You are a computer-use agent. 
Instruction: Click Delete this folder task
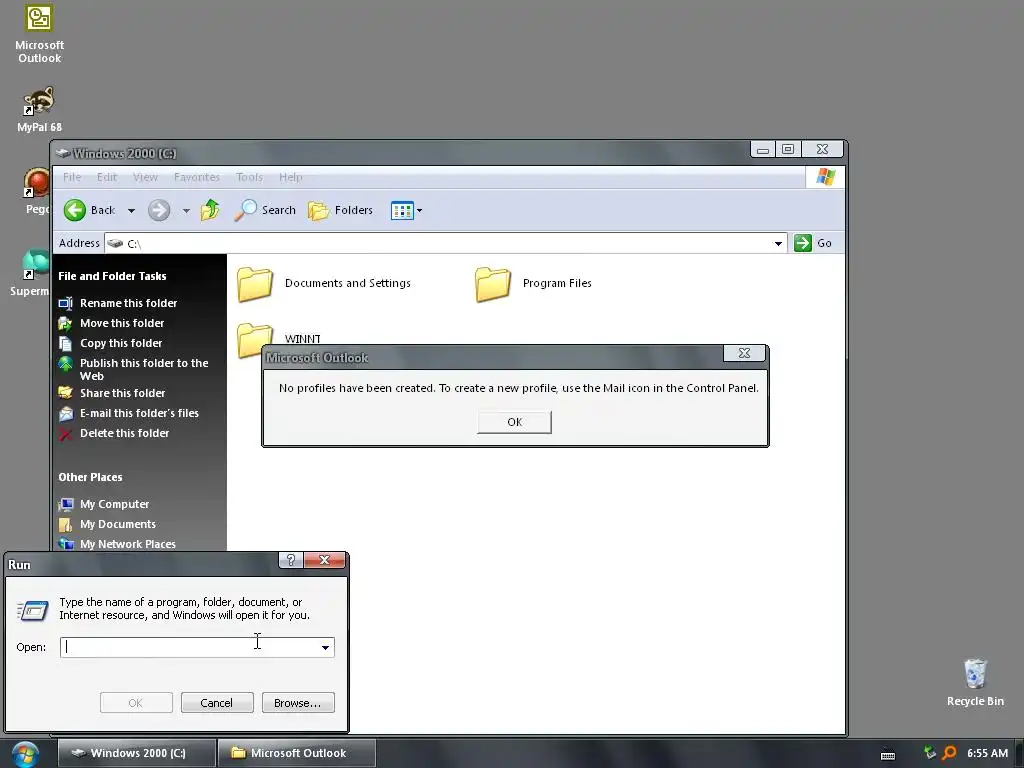point(124,434)
